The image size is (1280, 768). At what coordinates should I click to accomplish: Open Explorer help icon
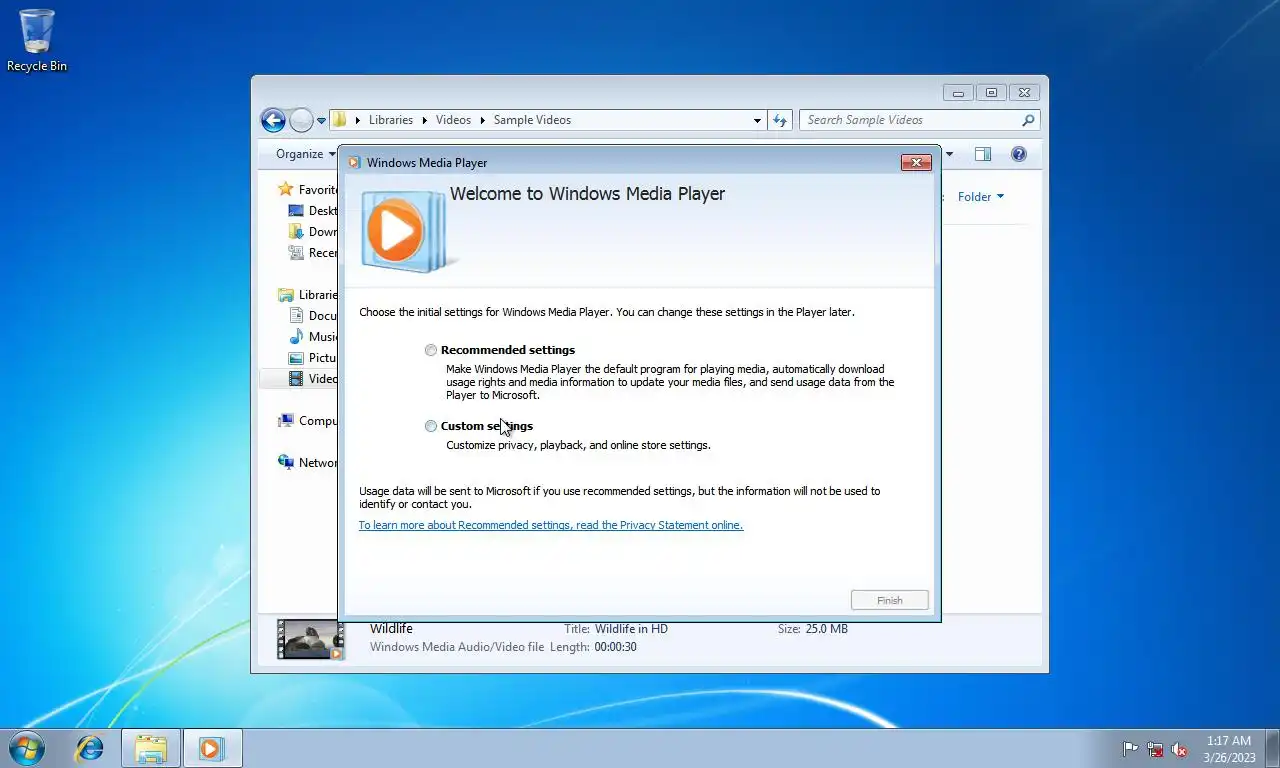click(1019, 154)
